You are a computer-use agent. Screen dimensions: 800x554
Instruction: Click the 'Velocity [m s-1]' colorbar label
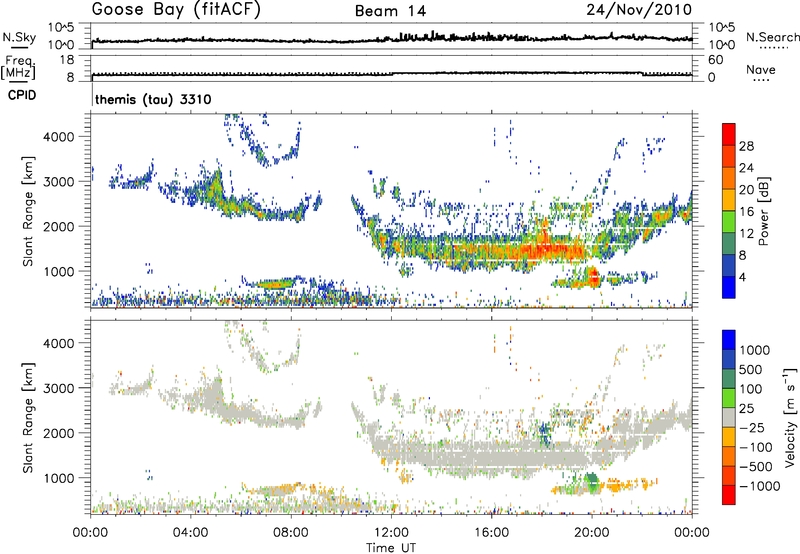pos(790,417)
